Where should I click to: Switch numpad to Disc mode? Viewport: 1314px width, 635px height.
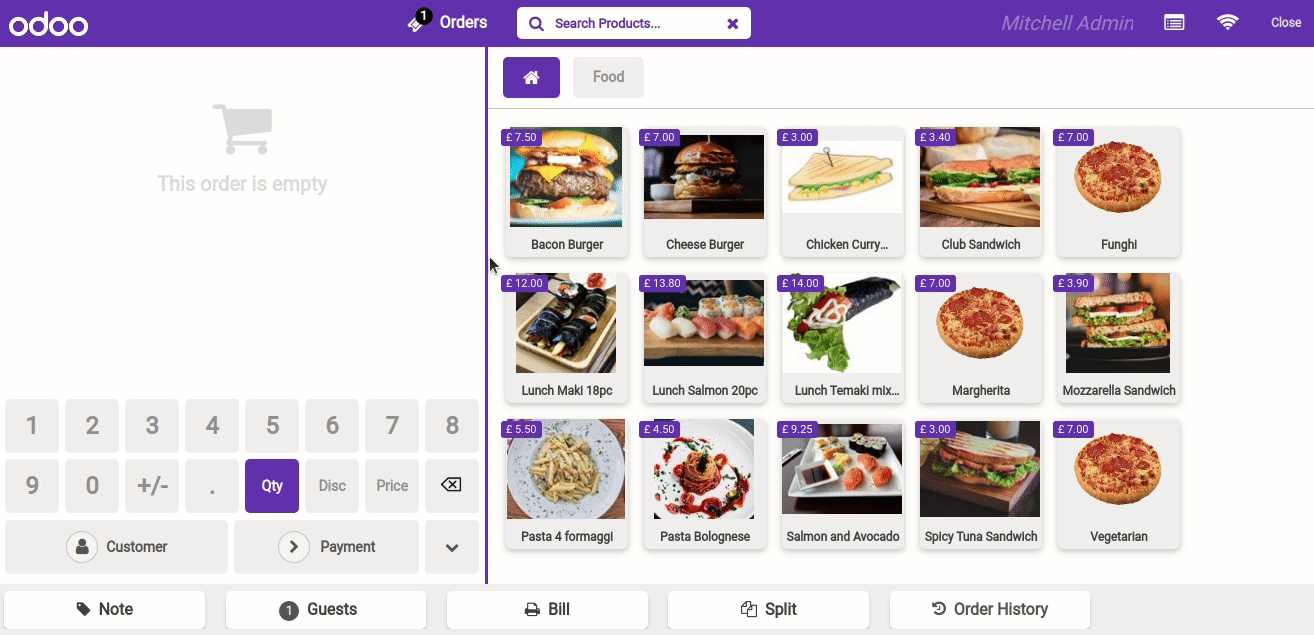(332, 486)
